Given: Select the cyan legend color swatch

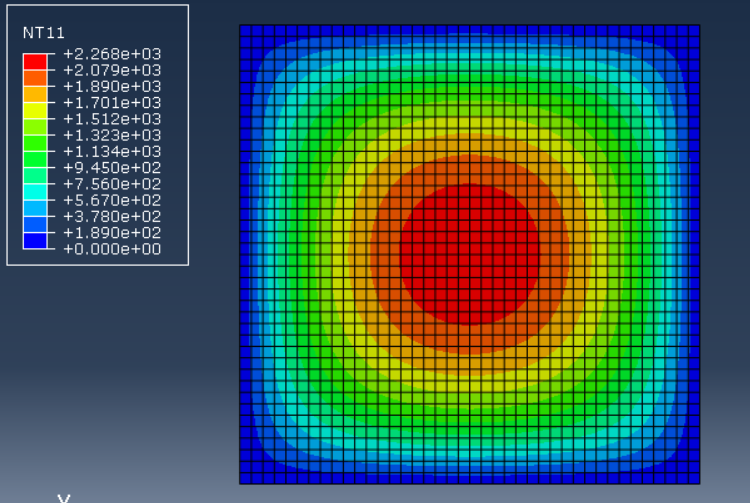Looking at the screenshot, I should coord(35,192).
